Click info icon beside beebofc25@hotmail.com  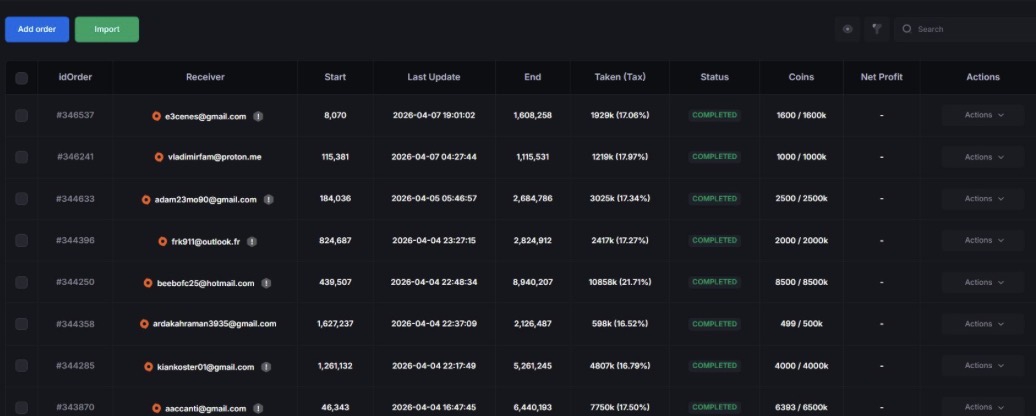[x=266, y=283]
